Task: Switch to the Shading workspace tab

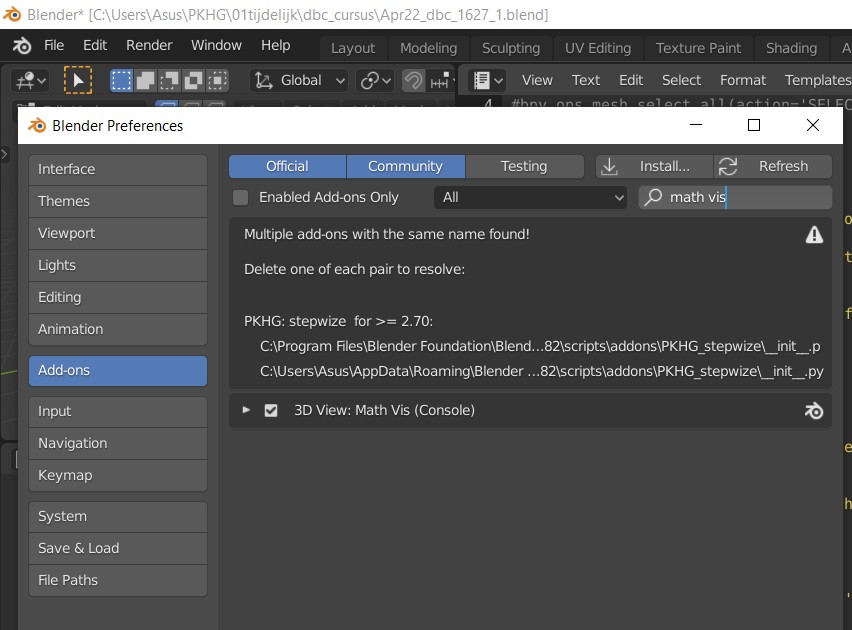Action: point(791,48)
